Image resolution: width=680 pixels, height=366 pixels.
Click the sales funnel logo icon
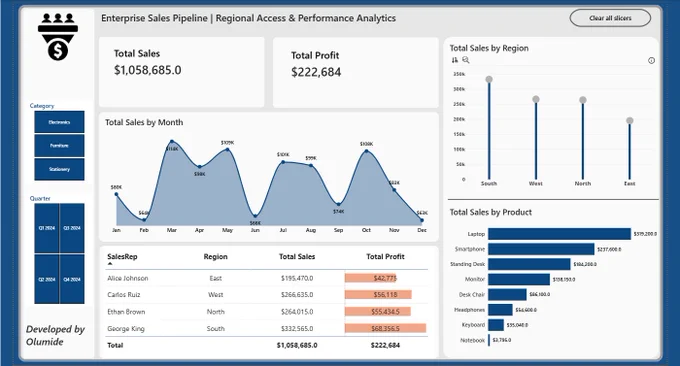58,36
